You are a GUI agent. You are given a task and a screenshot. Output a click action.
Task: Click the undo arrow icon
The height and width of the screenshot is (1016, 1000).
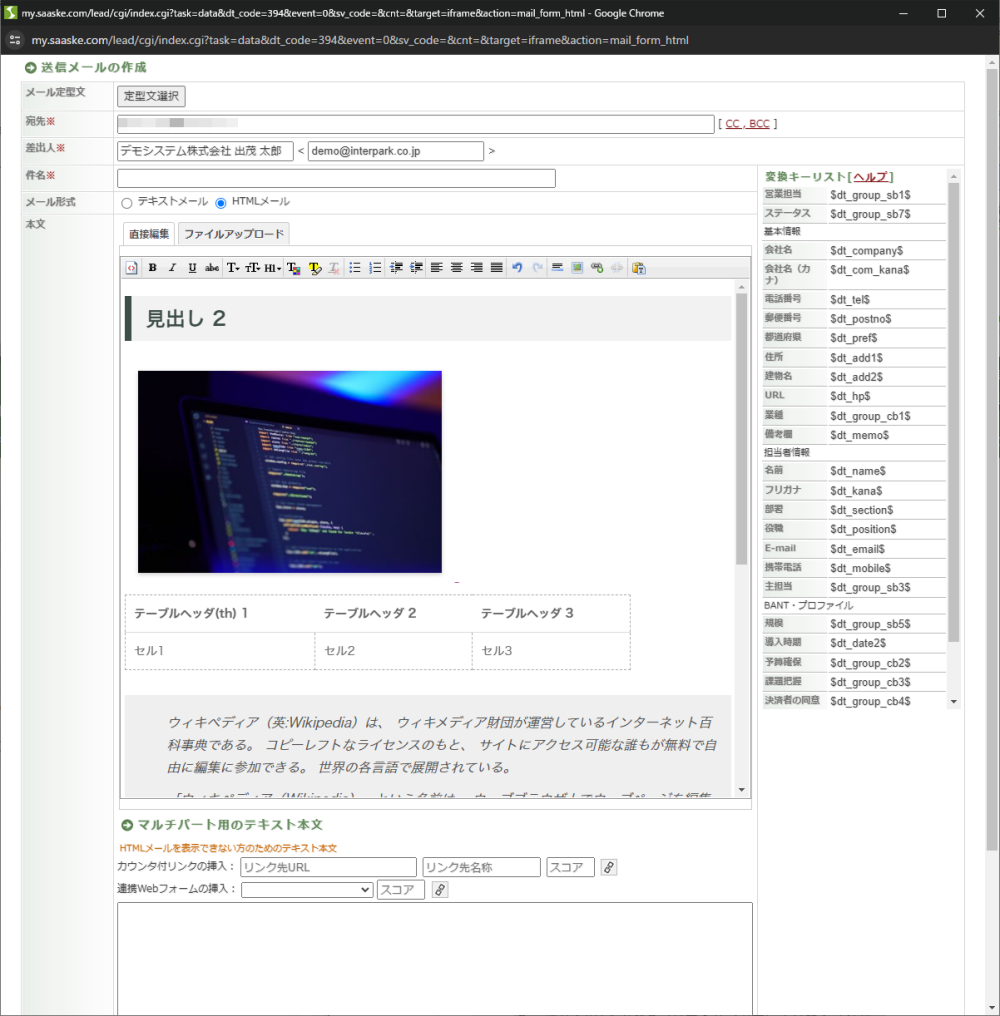(x=517, y=268)
